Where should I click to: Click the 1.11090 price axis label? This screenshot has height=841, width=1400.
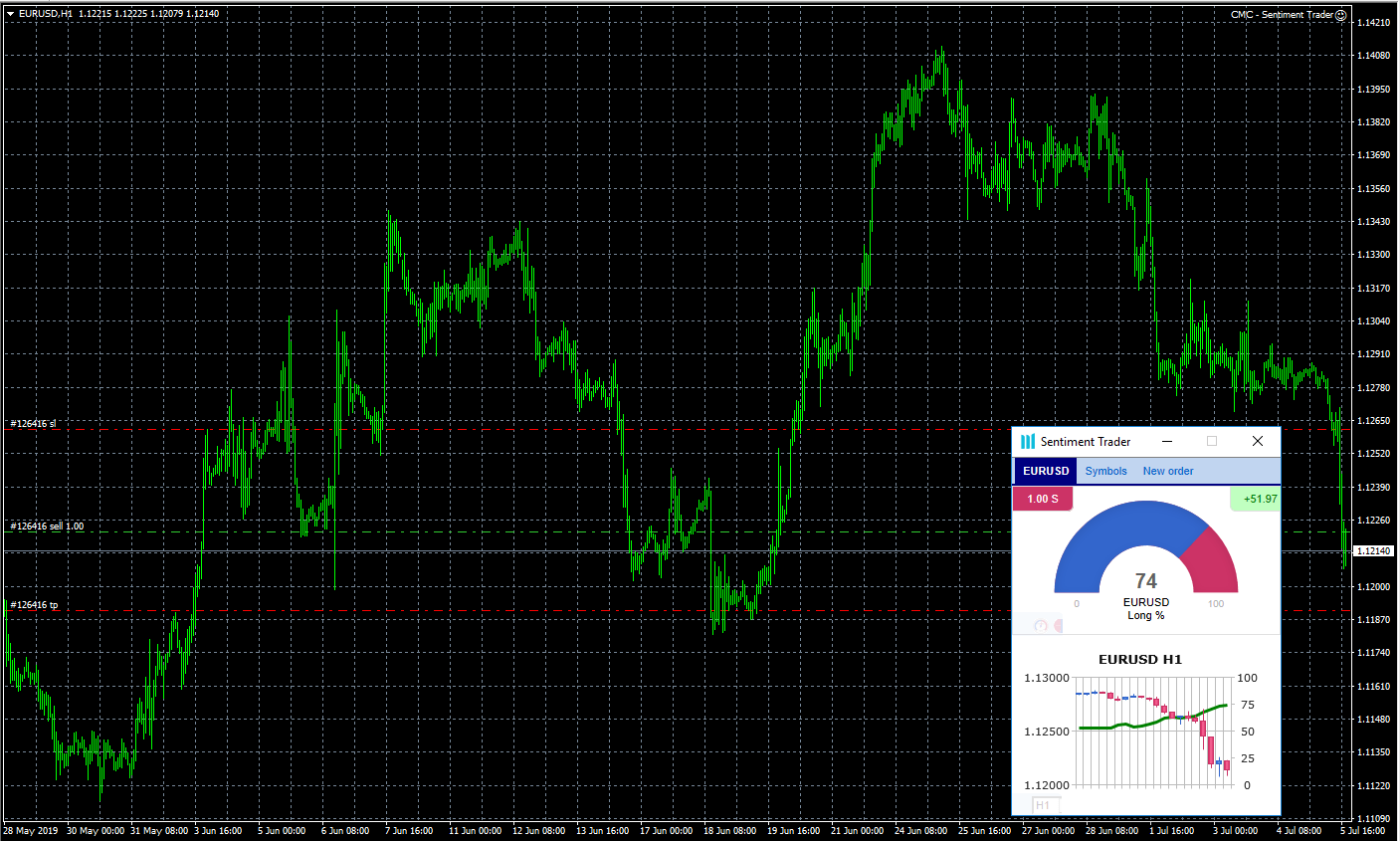1374,818
